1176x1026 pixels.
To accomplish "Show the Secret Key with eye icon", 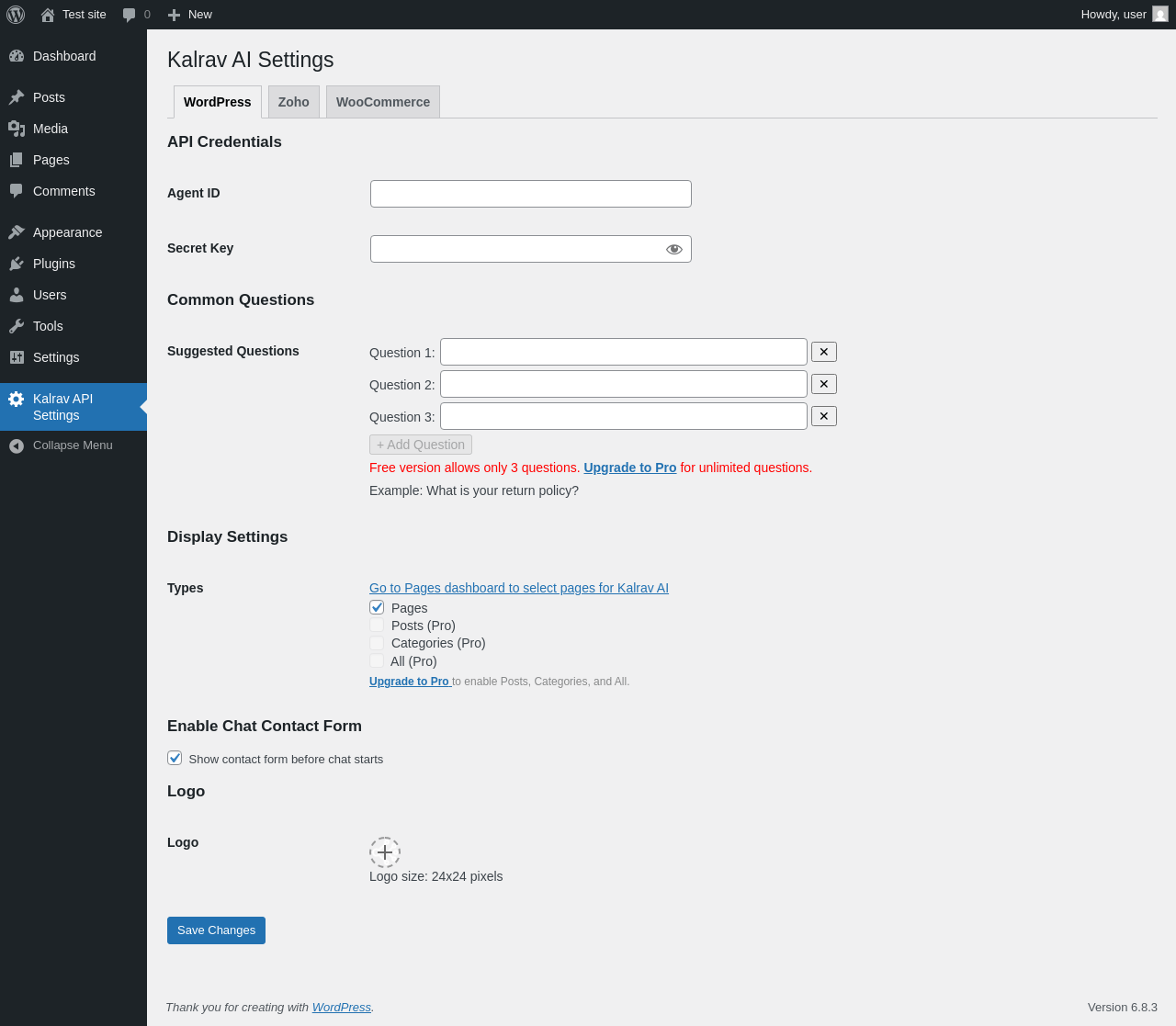I will [x=674, y=249].
